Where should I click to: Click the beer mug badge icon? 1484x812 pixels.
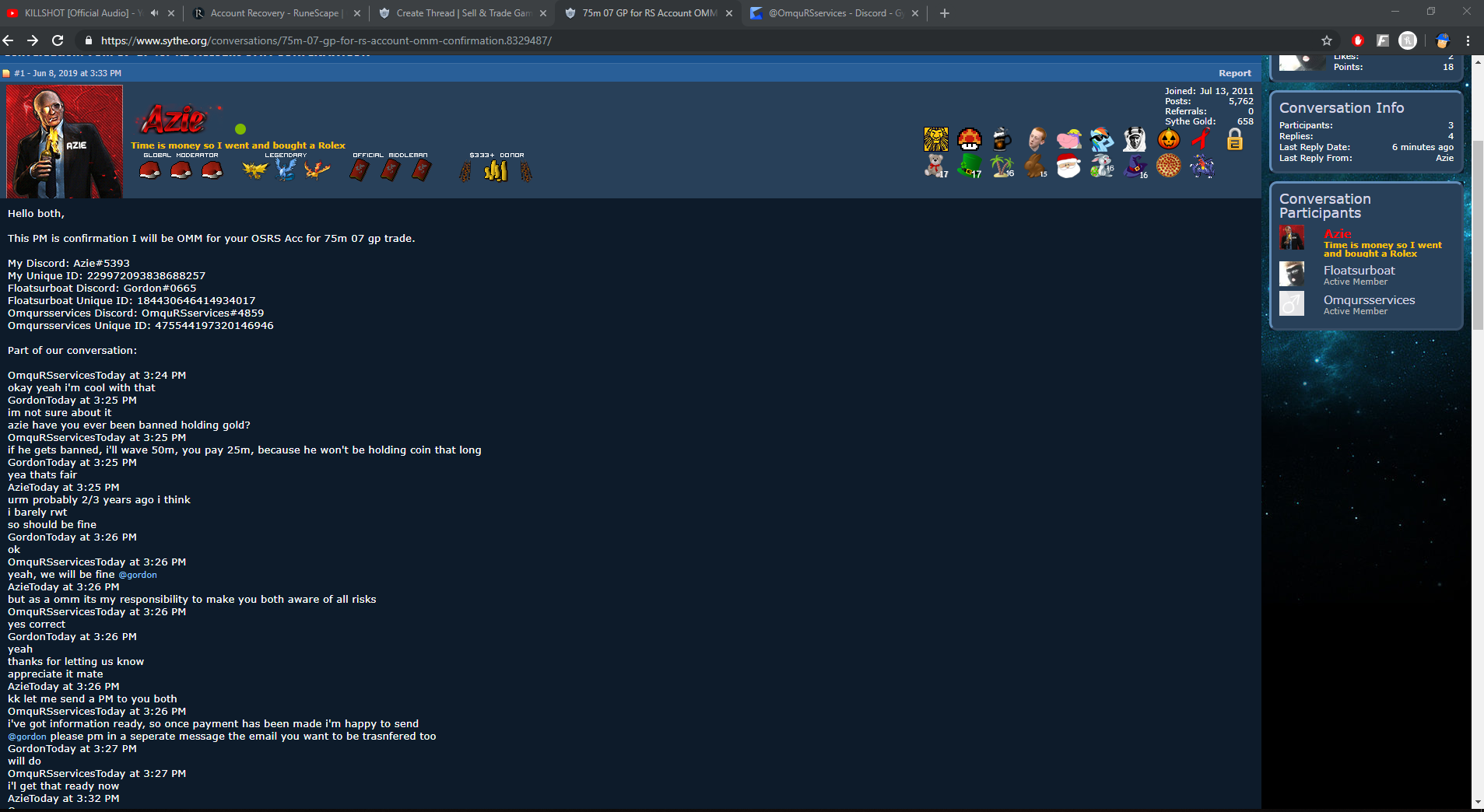(x=1002, y=139)
